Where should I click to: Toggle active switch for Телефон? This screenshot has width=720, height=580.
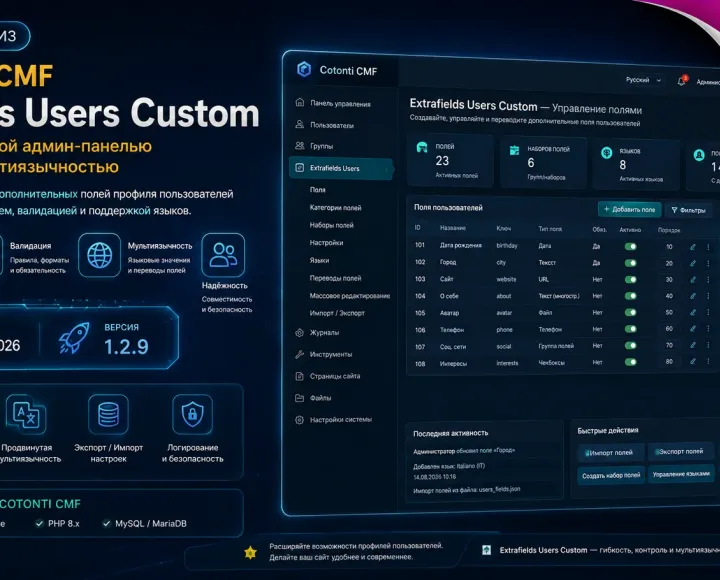point(630,329)
